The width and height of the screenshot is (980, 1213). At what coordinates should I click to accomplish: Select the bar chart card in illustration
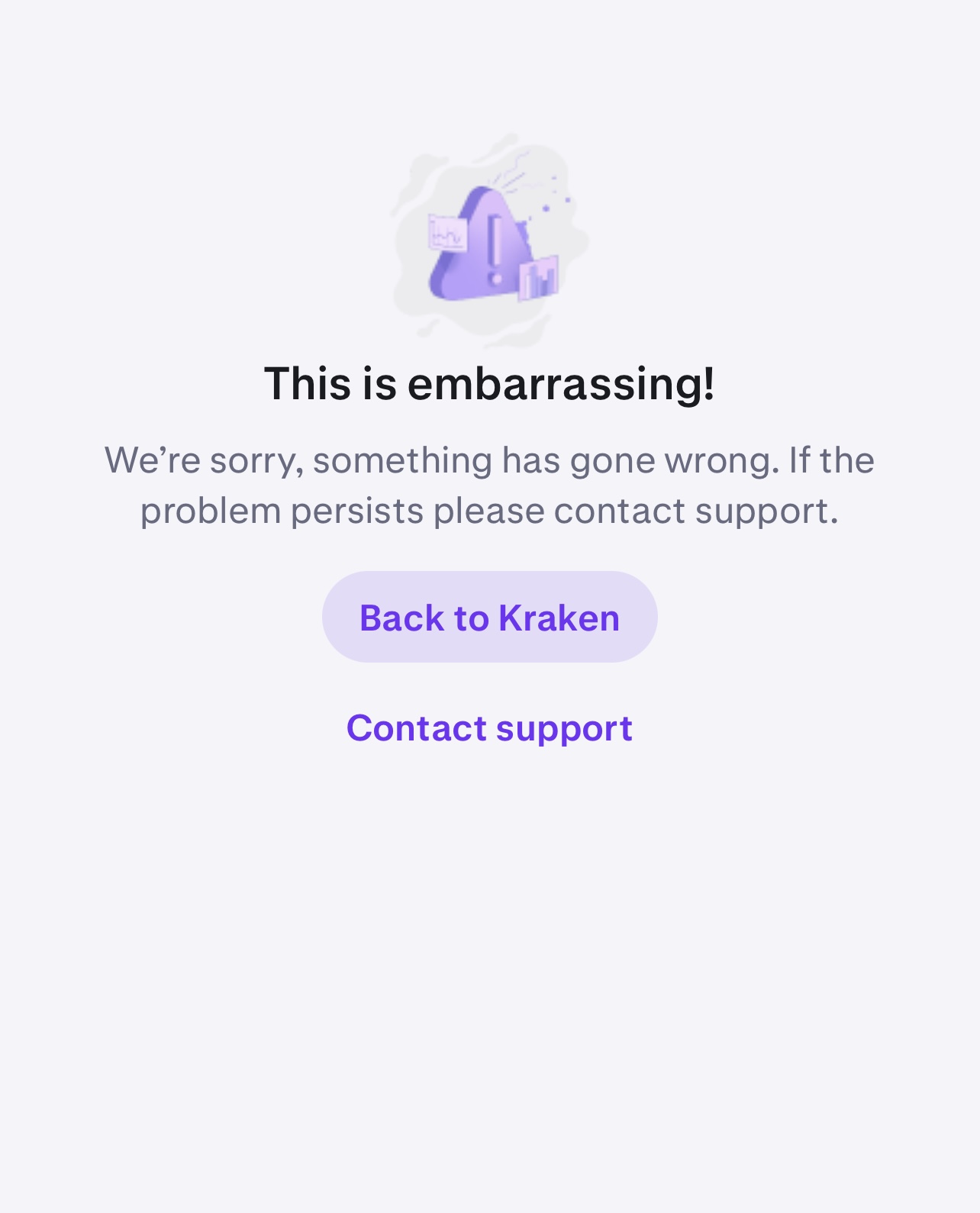point(539,278)
